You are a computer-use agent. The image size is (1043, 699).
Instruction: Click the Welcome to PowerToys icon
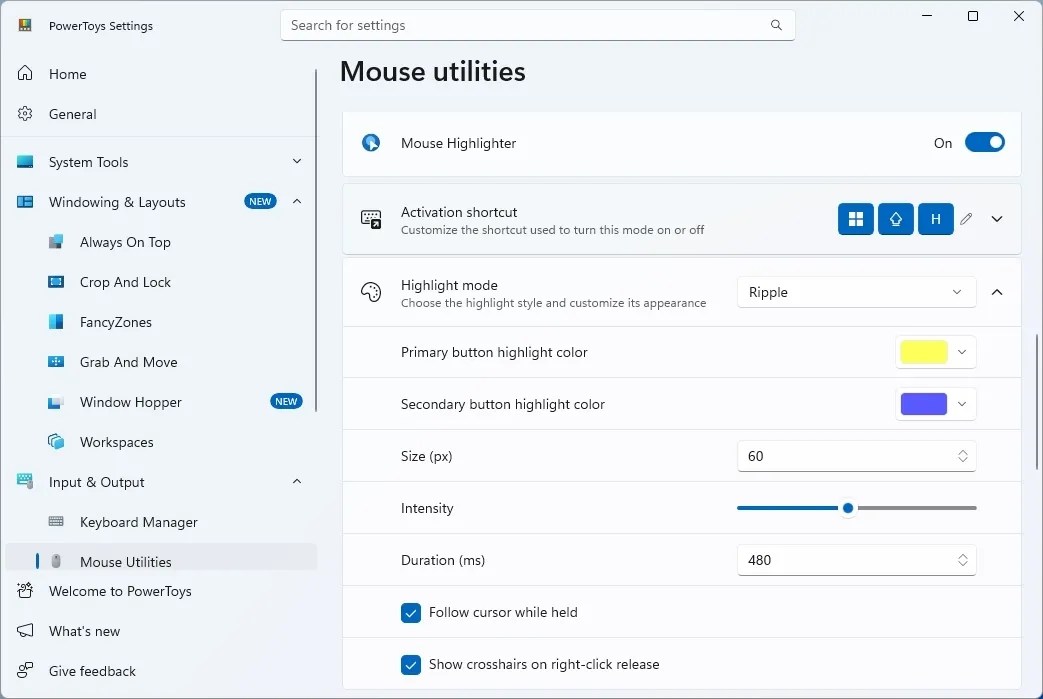coord(25,591)
